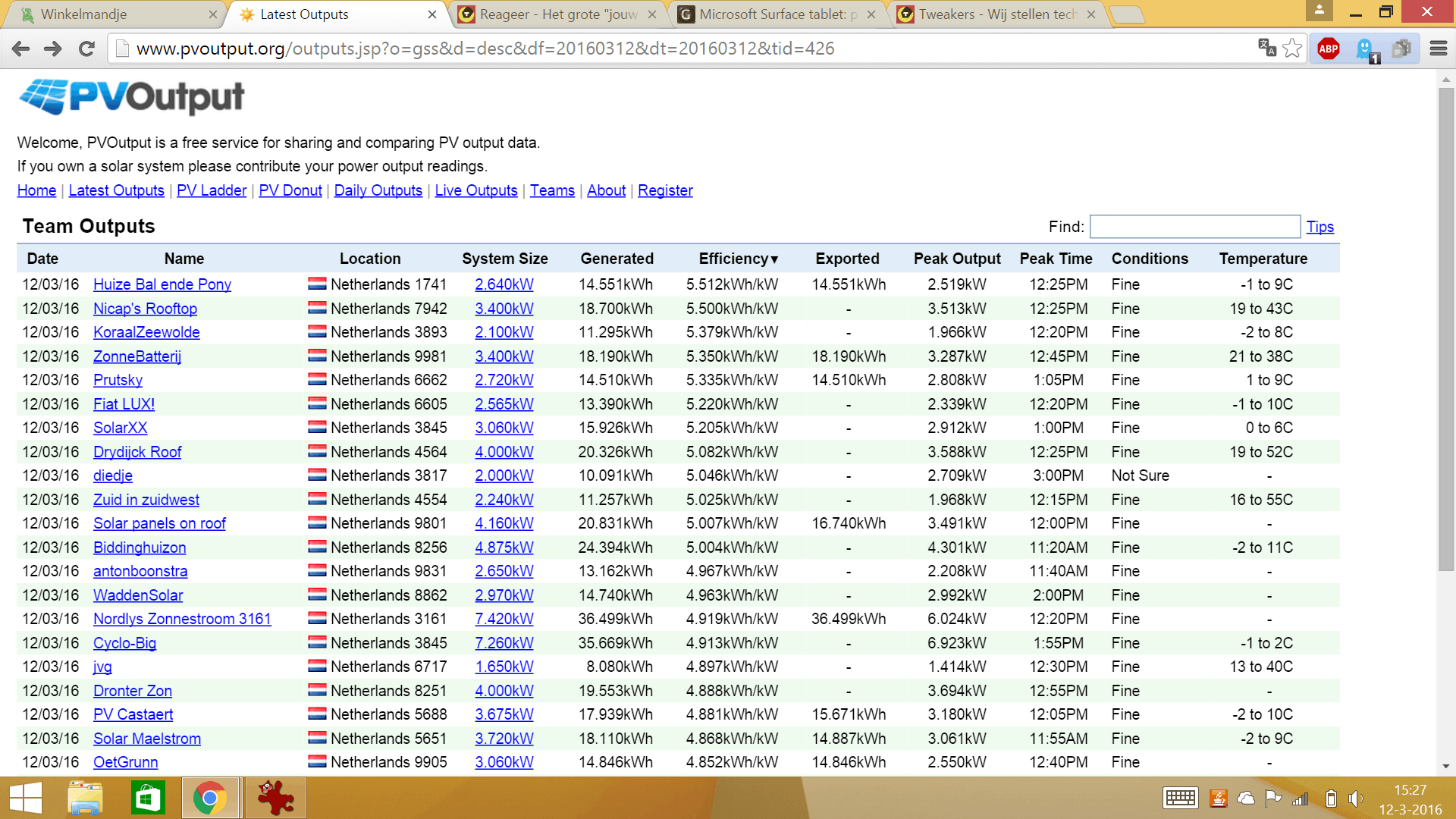Open Windows Store from taskbar
1456x819 pixels.
(x=147, y=798)
